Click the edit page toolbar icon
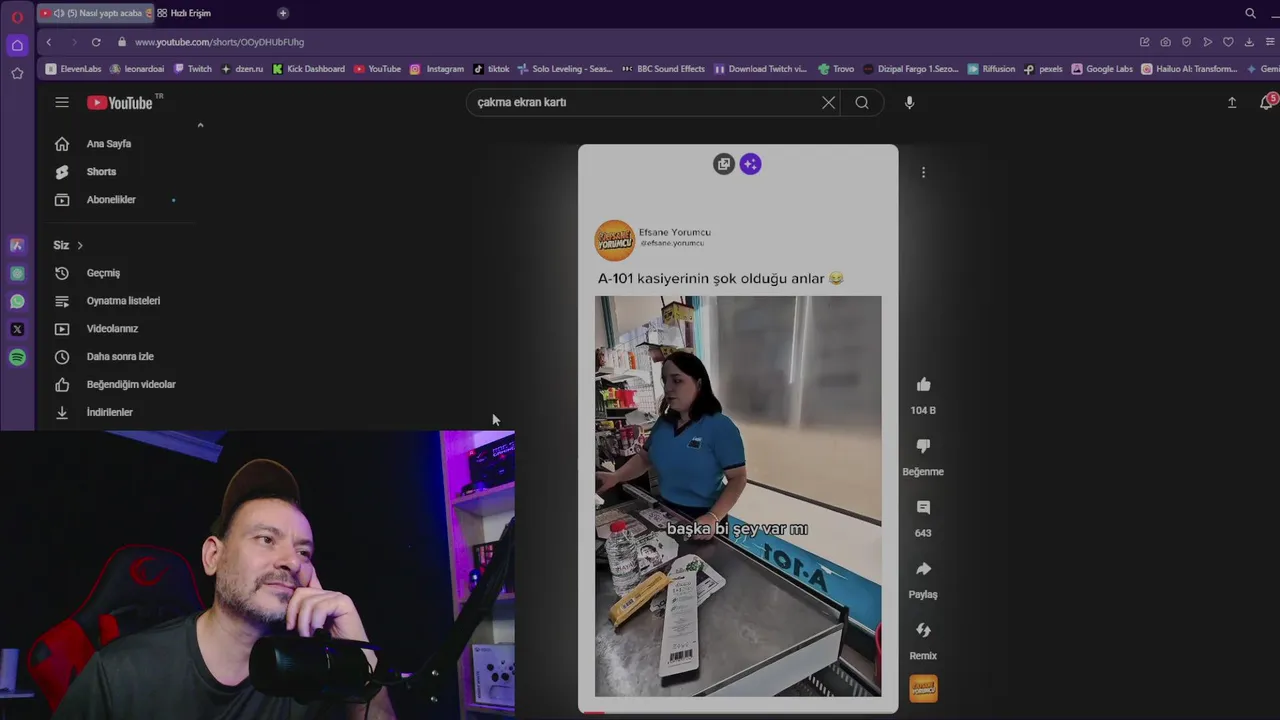Viewport: 1280px width, 720px height. point(1144,42)
